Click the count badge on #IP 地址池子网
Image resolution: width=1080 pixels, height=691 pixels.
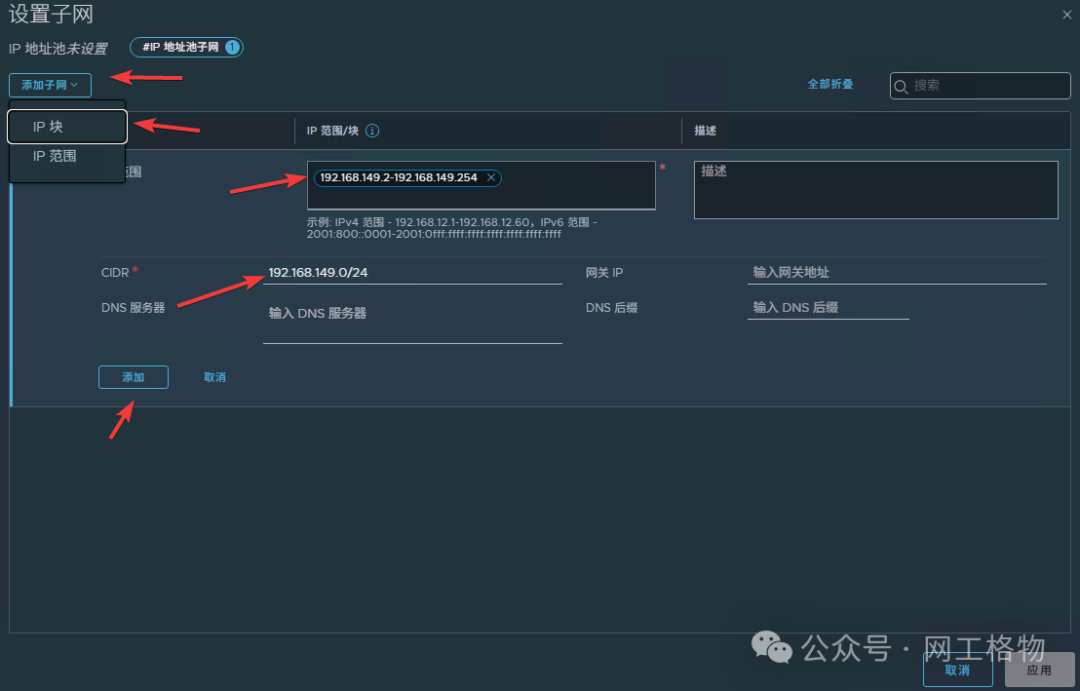click(231, 47)
